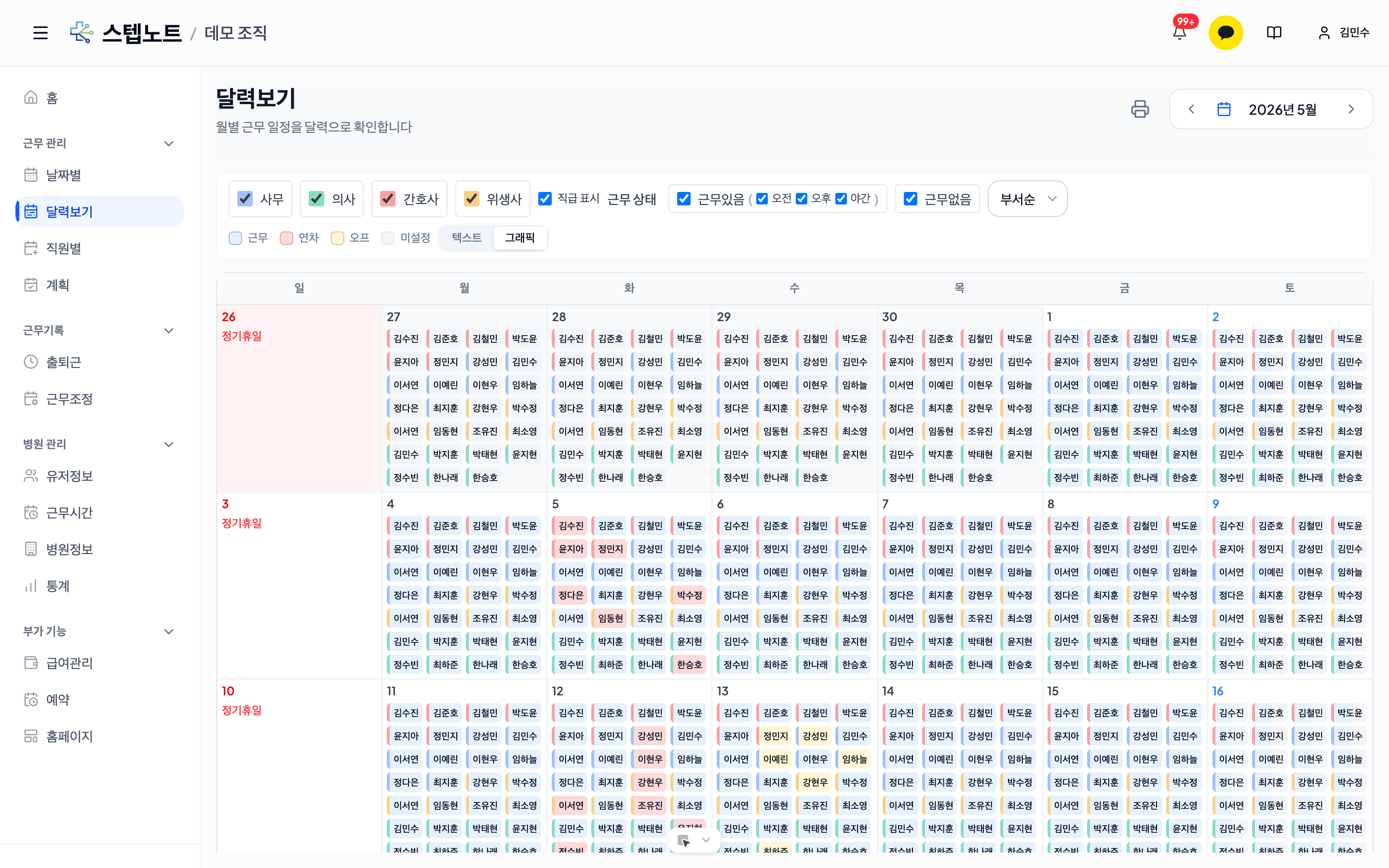The width and height of the screenshot is (1389, 868).
Task: Click the 근무 blue legend swatch
Action: coord(235,238)
